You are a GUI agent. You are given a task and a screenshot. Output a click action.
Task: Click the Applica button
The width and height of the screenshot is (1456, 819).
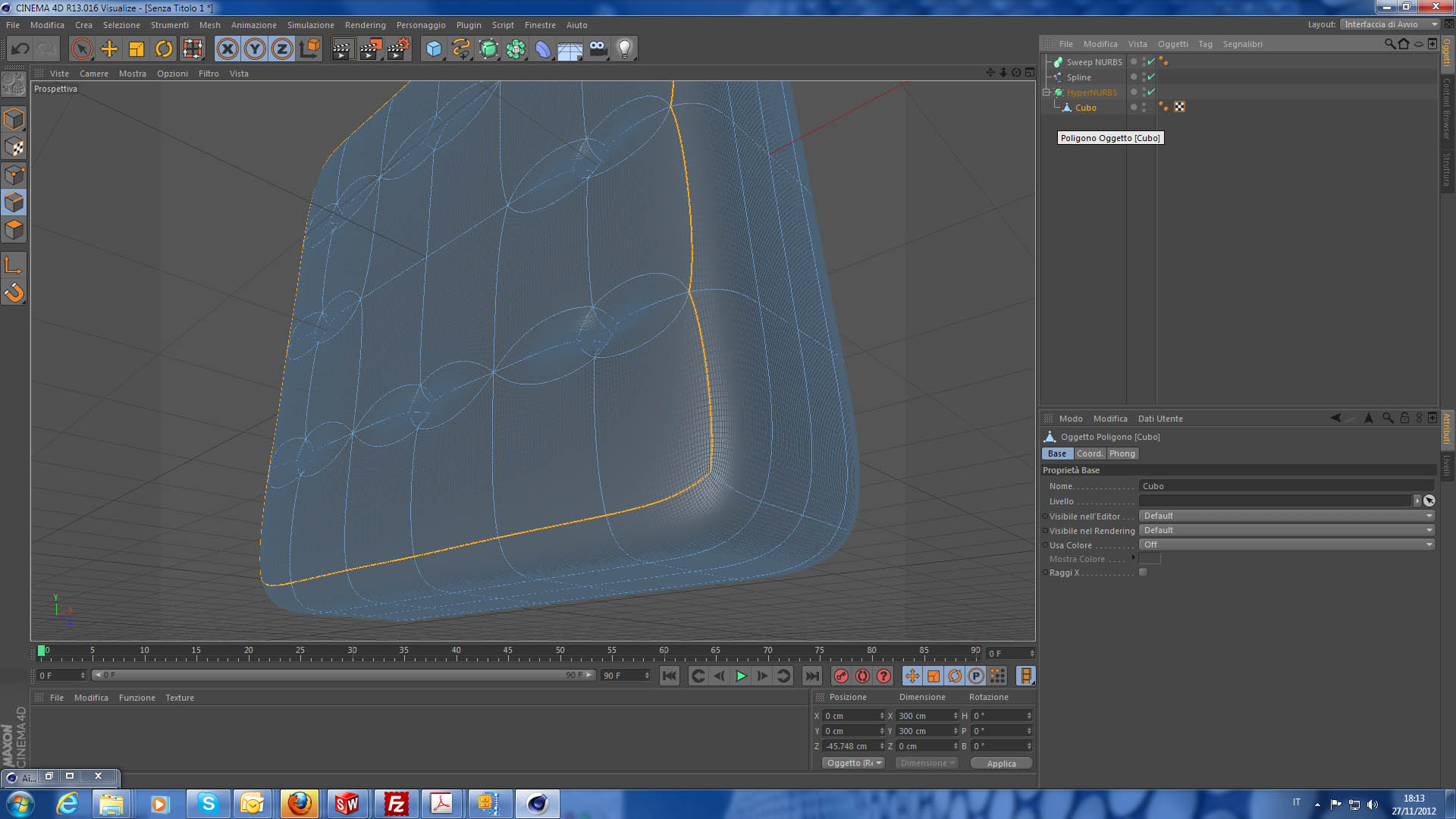click(1001, 764)
